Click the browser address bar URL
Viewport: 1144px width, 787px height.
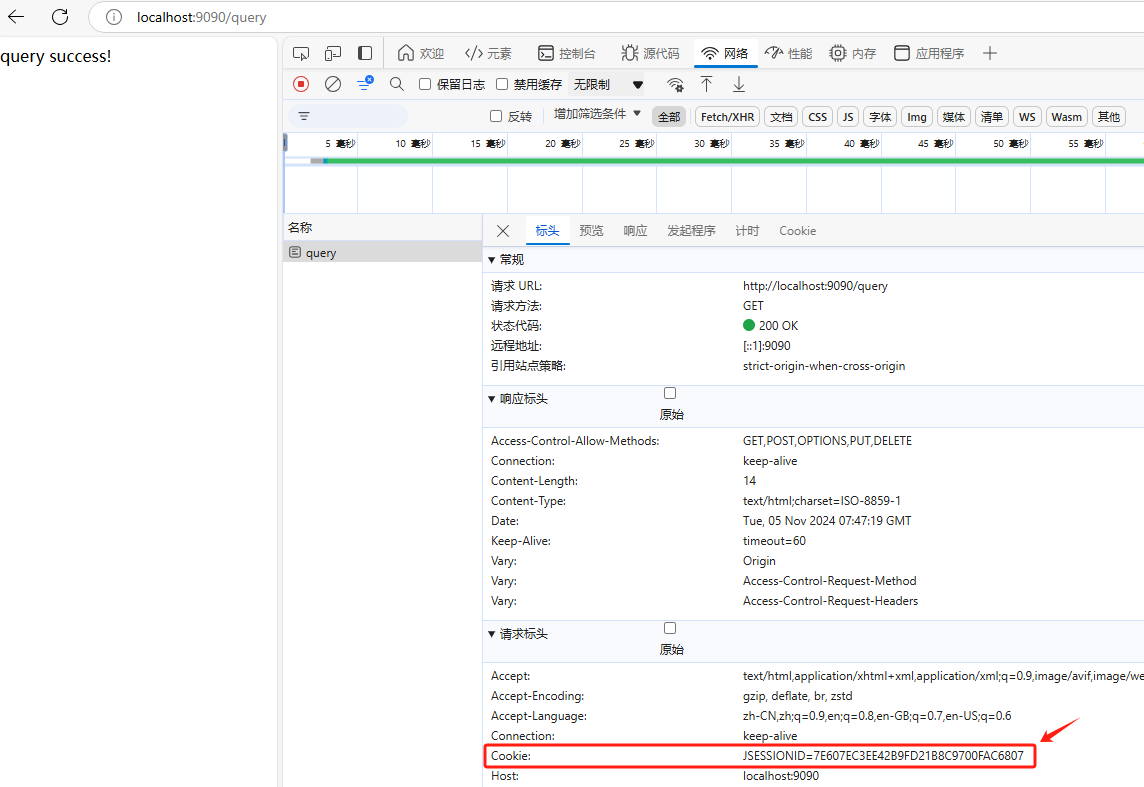(201, 17)
